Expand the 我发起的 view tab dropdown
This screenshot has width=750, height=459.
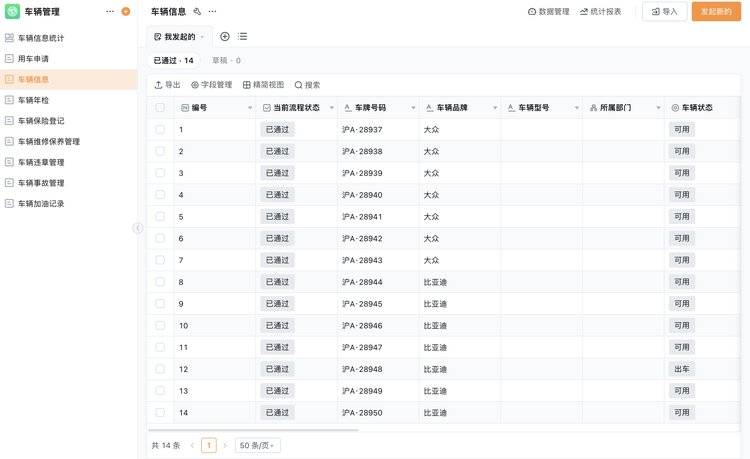pyautogui.click(x=202, y=37)
